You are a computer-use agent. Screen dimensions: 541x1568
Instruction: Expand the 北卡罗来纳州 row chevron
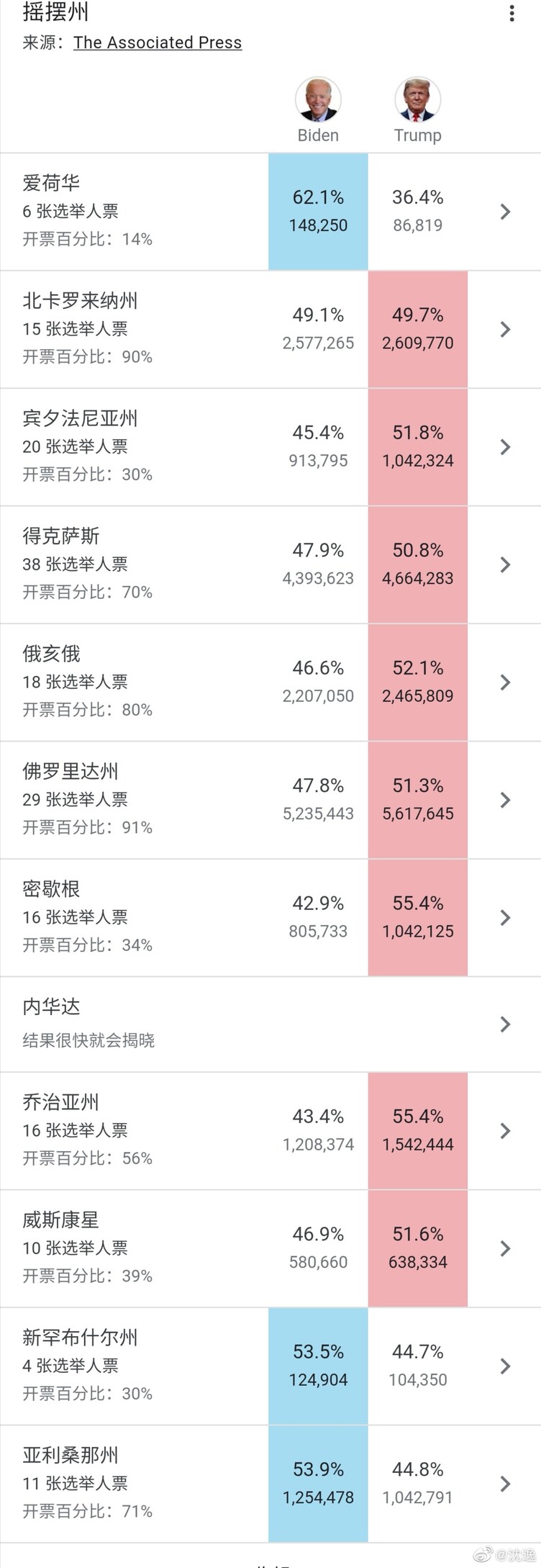click(x=505, y=329)
